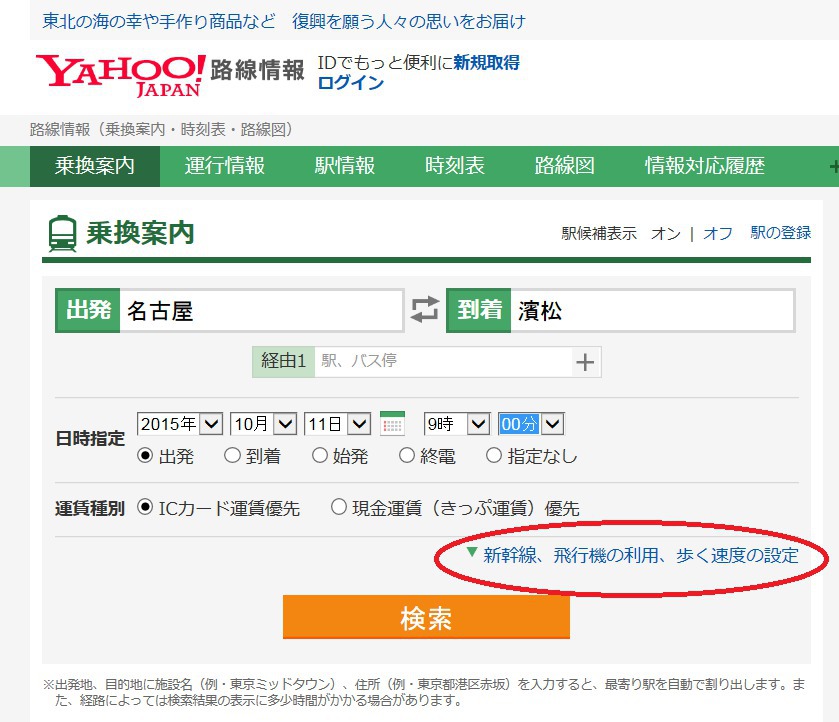
Task: Select the 指定なし radio button
Action: 493,455
